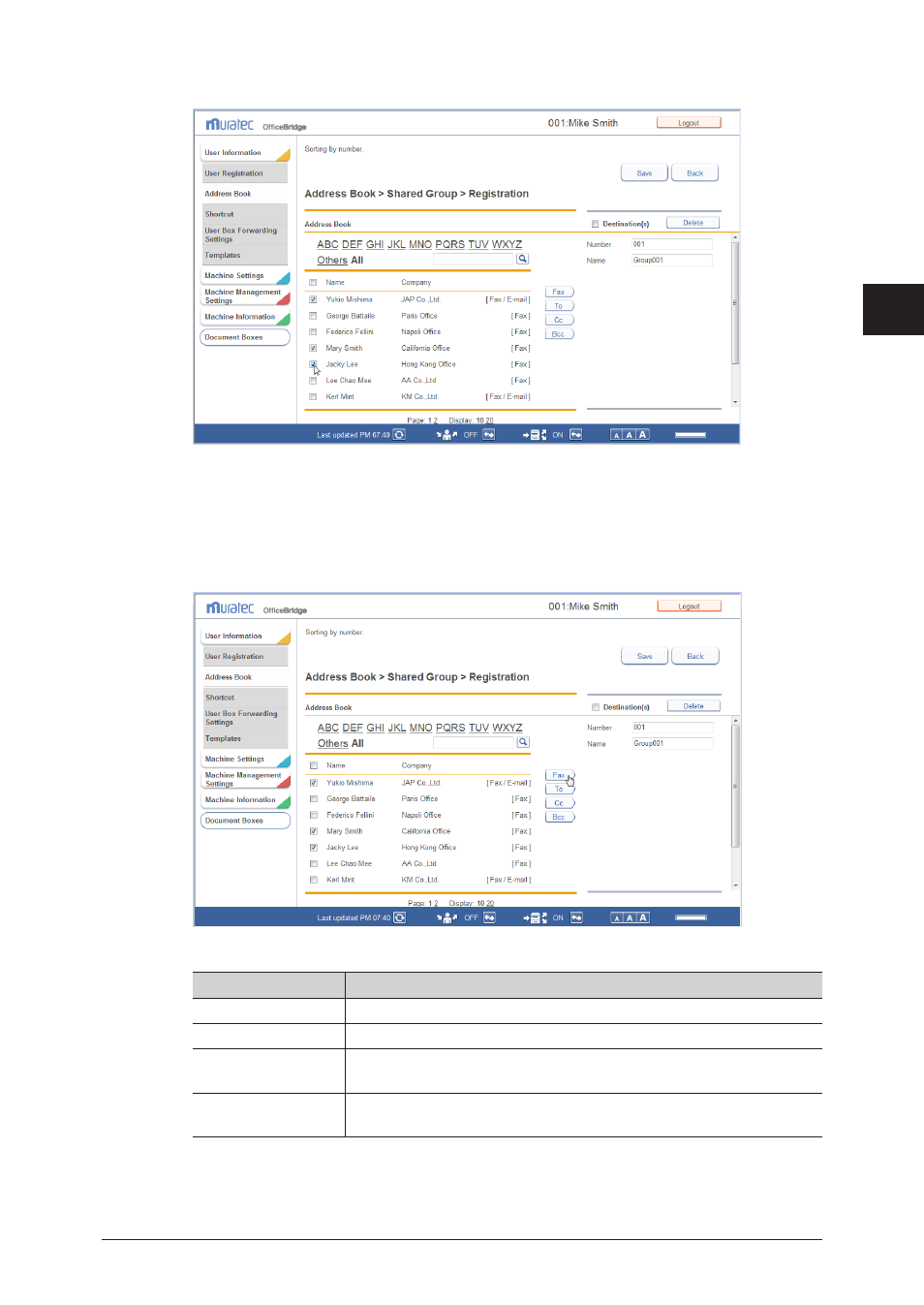Screen dimensions: 924x1305
Task: Click the user status icon left of OFF, first screenshot
Action: tap(447, 435)
